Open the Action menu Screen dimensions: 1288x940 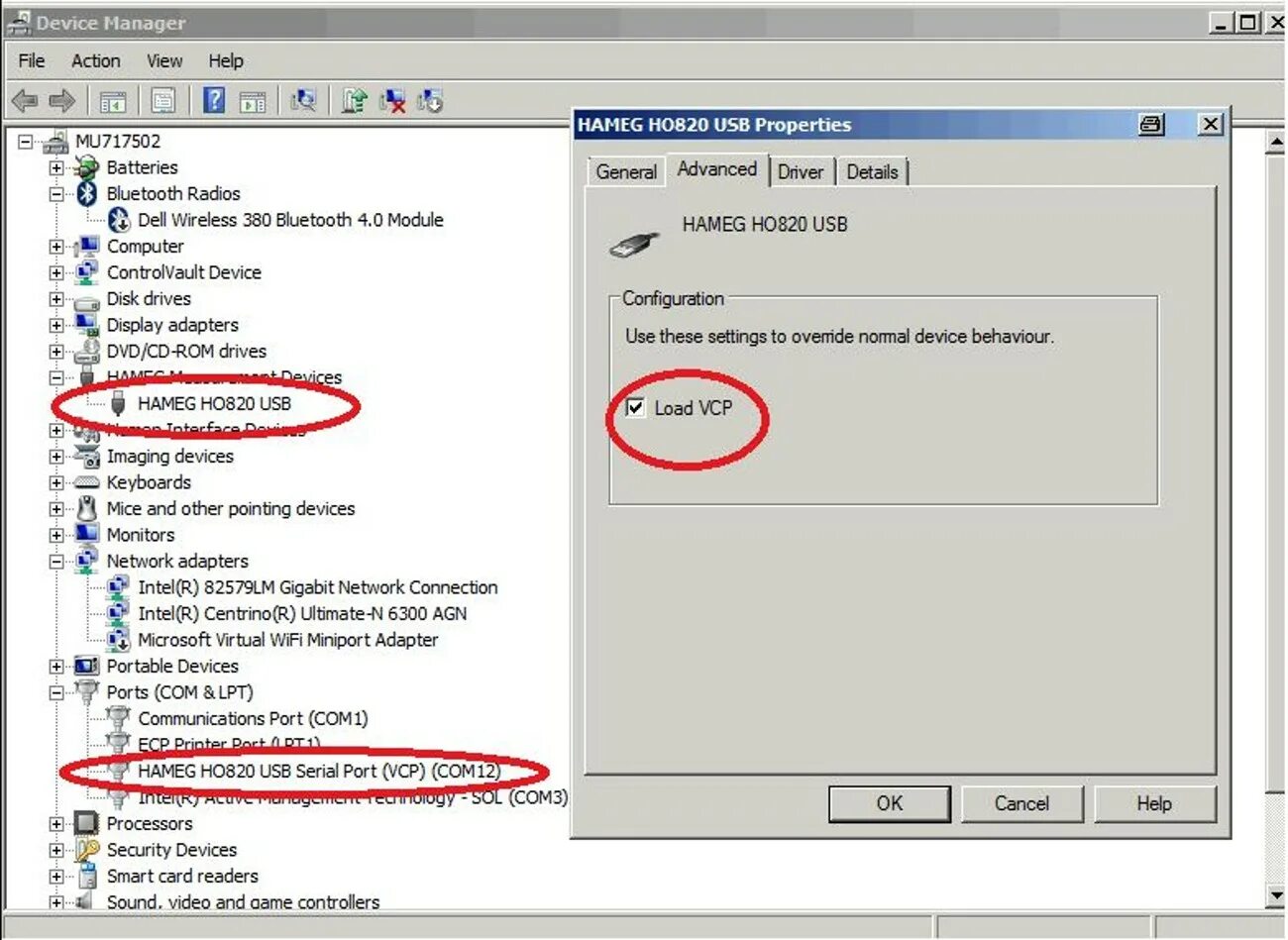point(96,60)
